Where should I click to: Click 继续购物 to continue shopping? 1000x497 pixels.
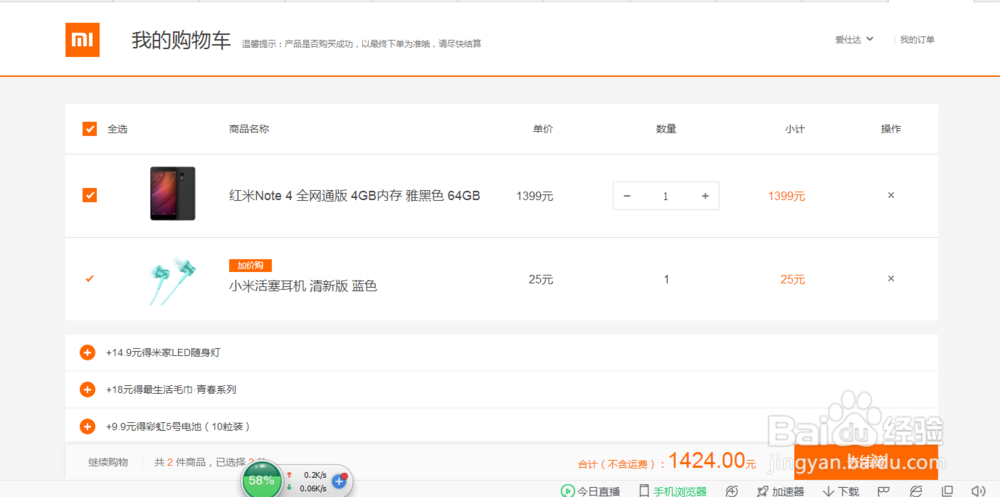click(108, 462)
